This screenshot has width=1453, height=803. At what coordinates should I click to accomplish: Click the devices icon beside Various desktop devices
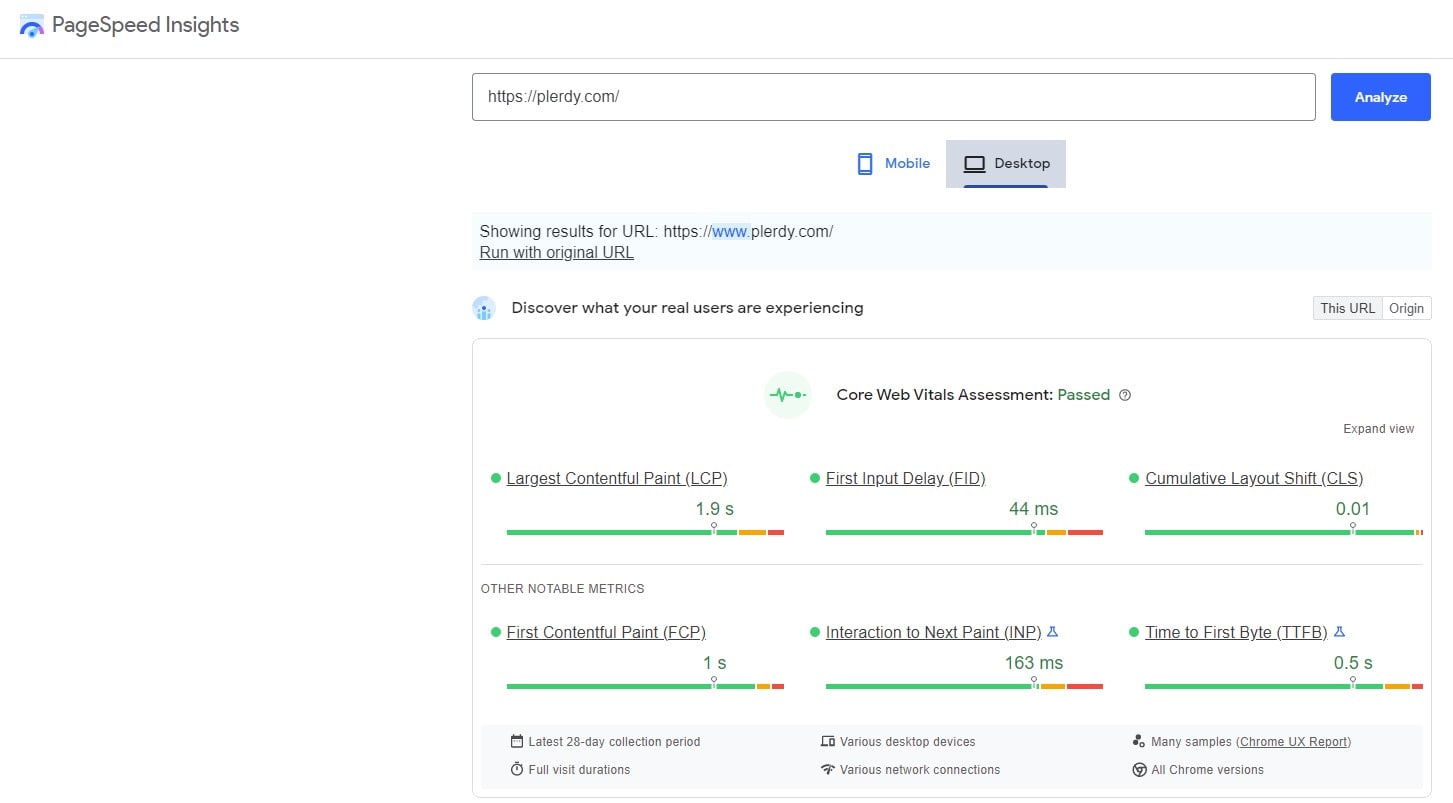[828, 741]
